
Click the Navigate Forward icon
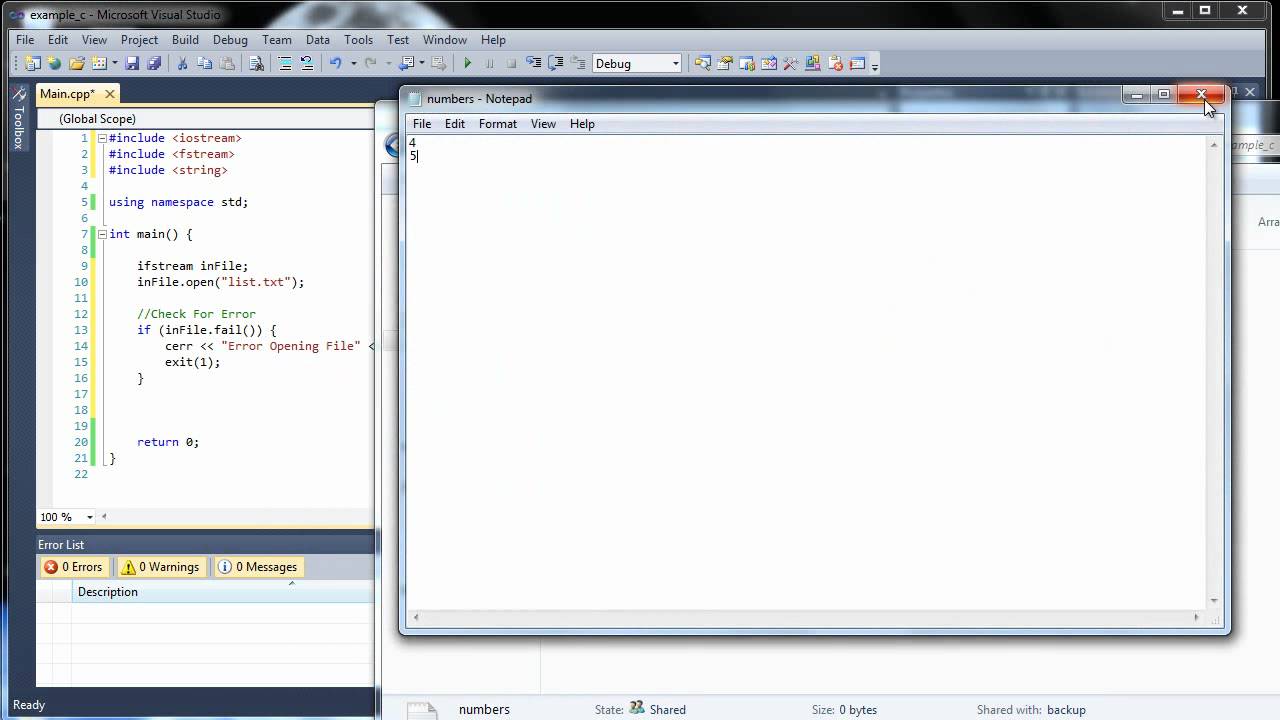click(438, 63)
